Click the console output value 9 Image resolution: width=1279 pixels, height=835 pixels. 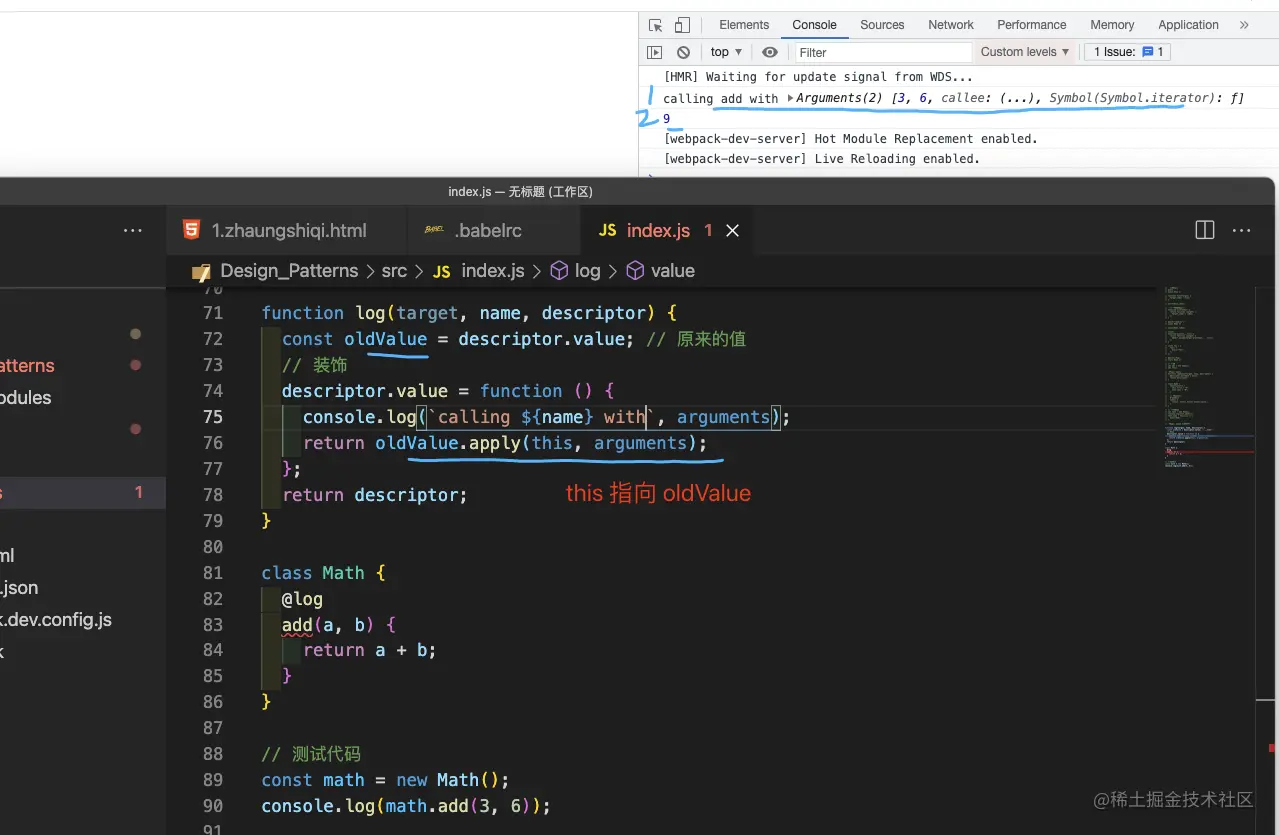pos(667,119)
